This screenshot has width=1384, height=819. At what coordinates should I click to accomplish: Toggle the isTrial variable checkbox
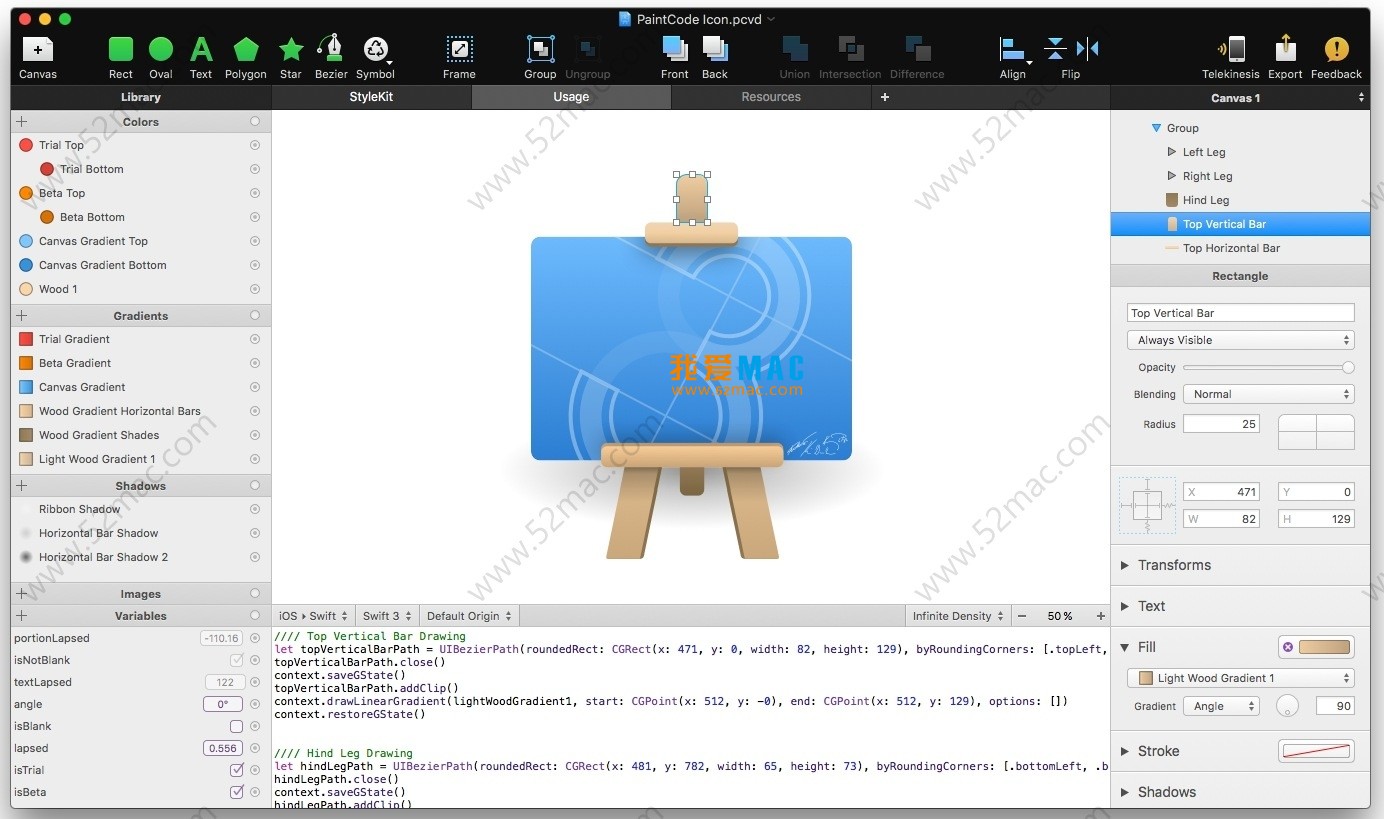237,770
